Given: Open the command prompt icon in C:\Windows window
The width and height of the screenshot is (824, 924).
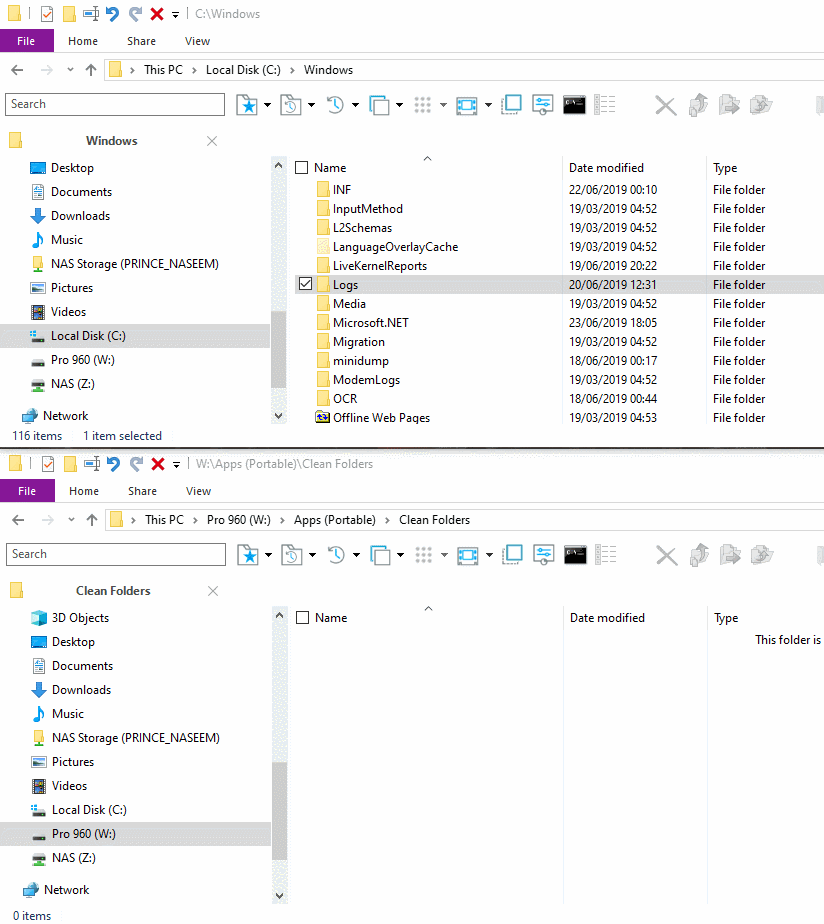Looking at the screenshot, I should click(574, 105).
